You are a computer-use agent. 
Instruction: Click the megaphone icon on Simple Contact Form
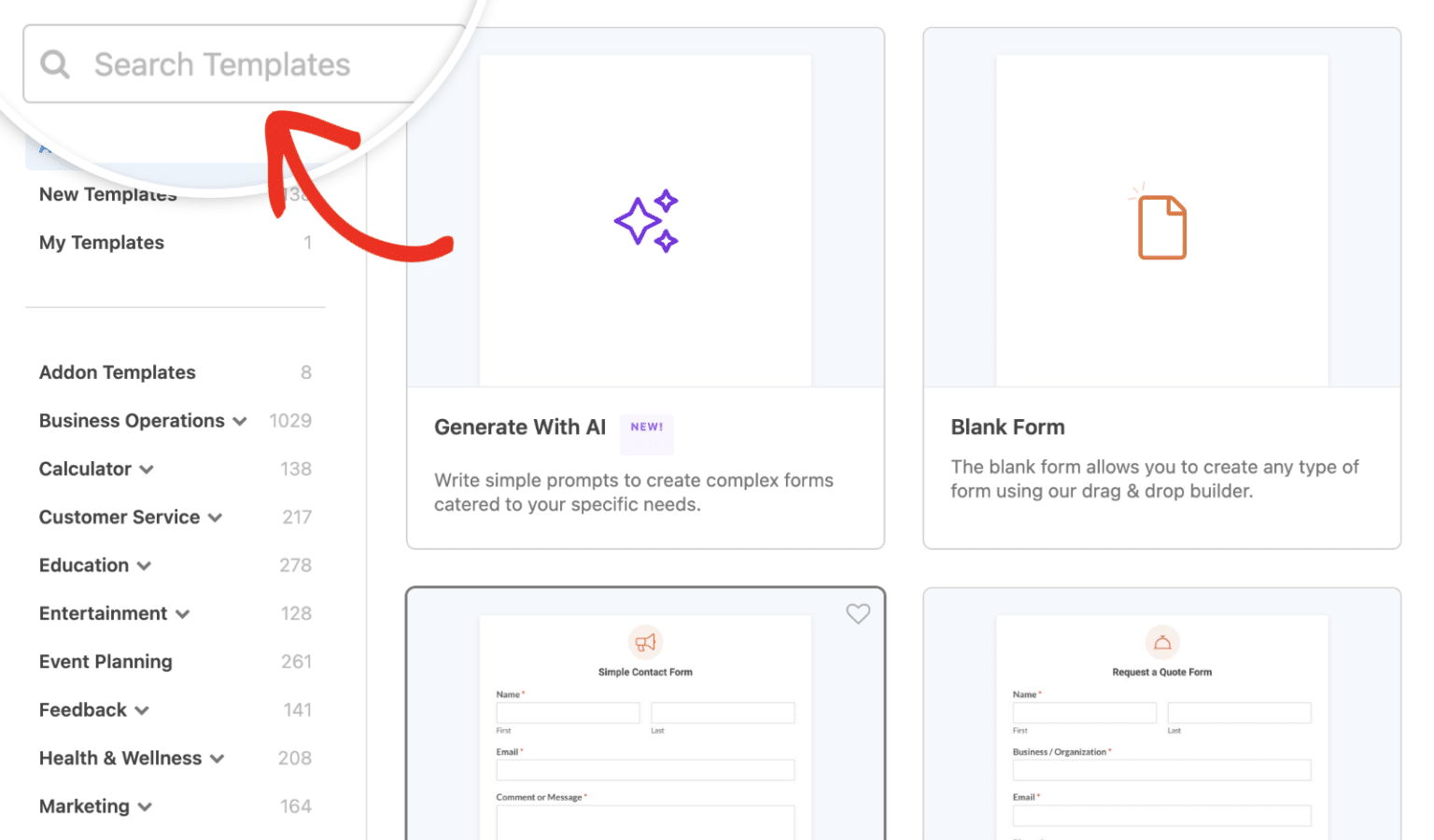pos(645,642)
